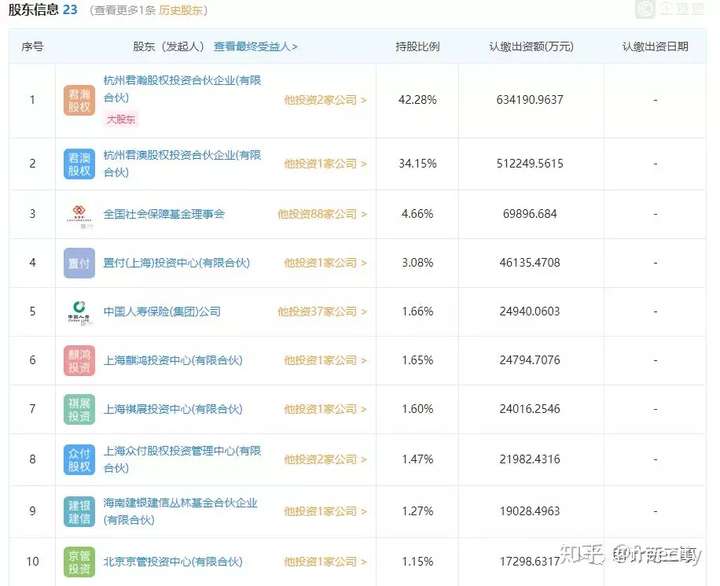Viewport: 720px width, 586px height.
Task: Click 建银建信 teal logo icon
Action: pos(79,512)
